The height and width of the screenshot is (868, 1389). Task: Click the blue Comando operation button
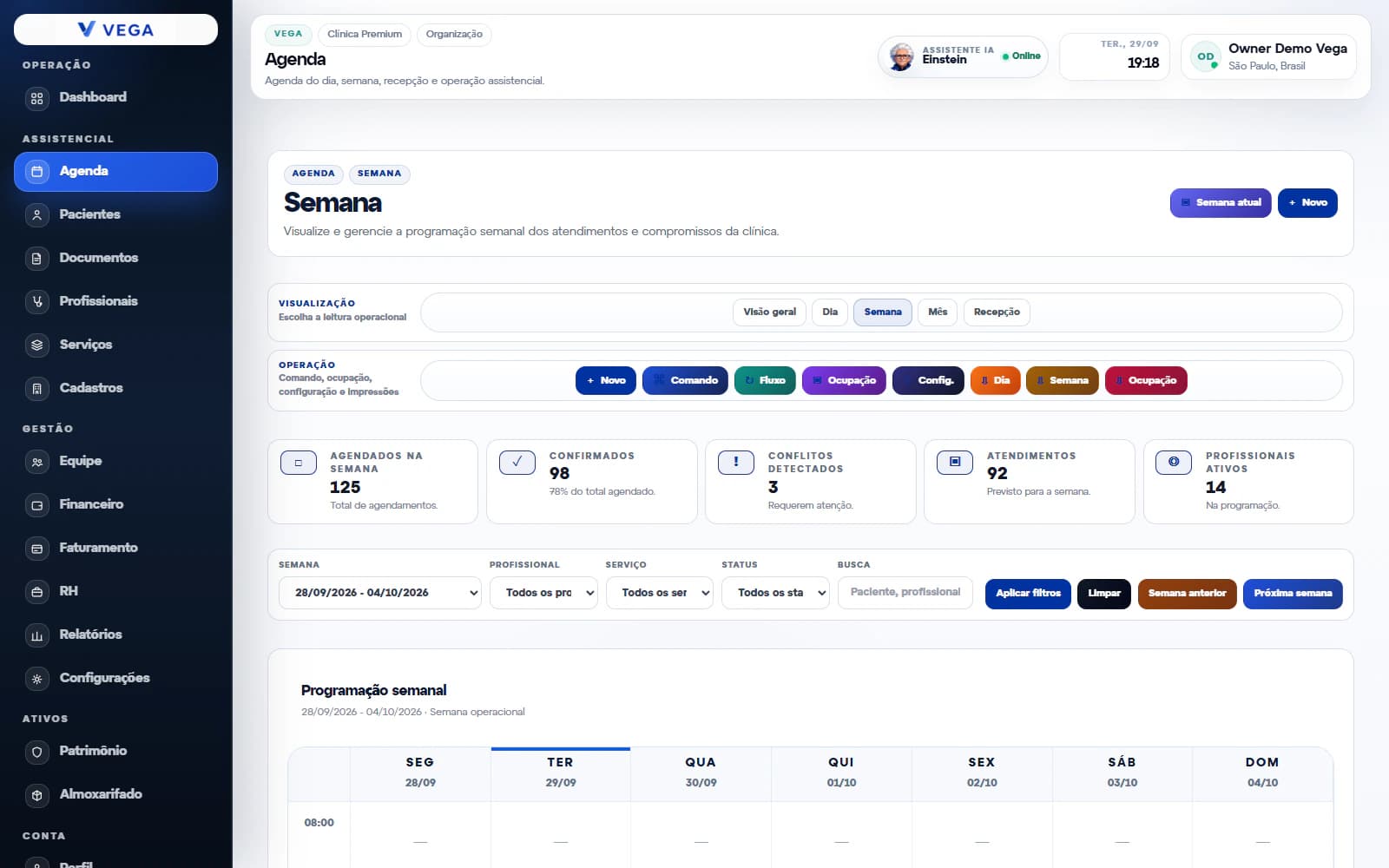(x=686, y=381)
